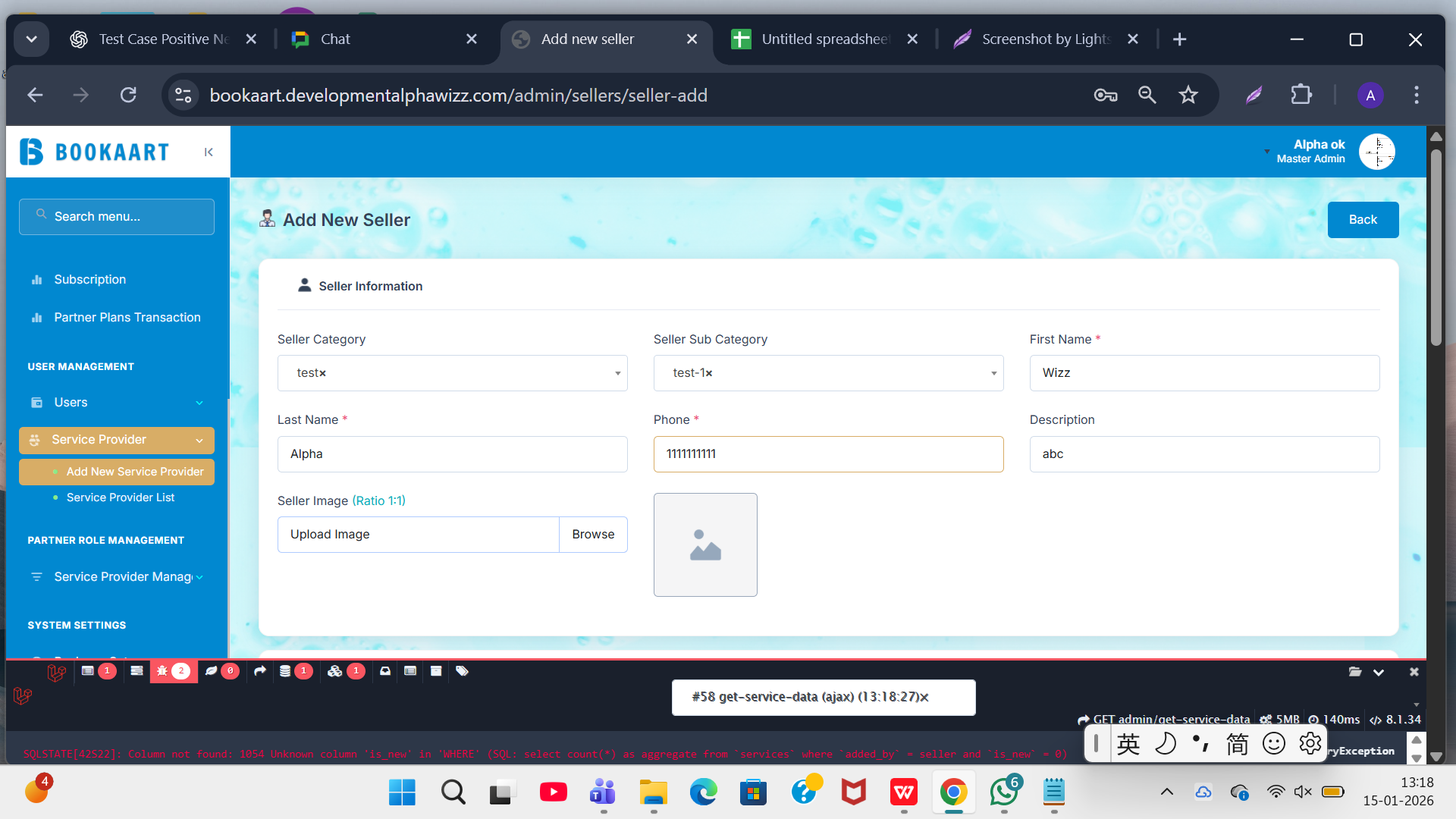Open the Seller Sub Category dropdown
This screenshot has height=819, width=1456.
(x=828, y=373)
